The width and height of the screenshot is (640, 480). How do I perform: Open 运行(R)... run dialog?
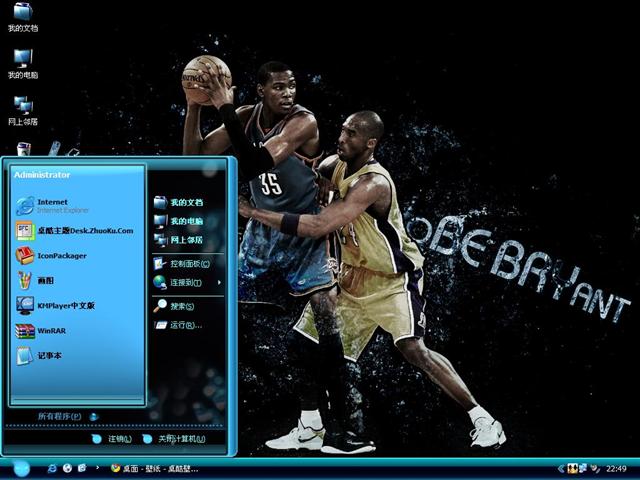point(178,325)
